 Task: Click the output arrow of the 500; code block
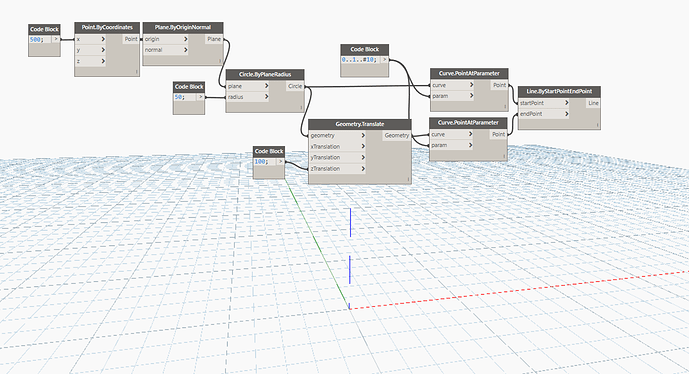coord(56,39)
